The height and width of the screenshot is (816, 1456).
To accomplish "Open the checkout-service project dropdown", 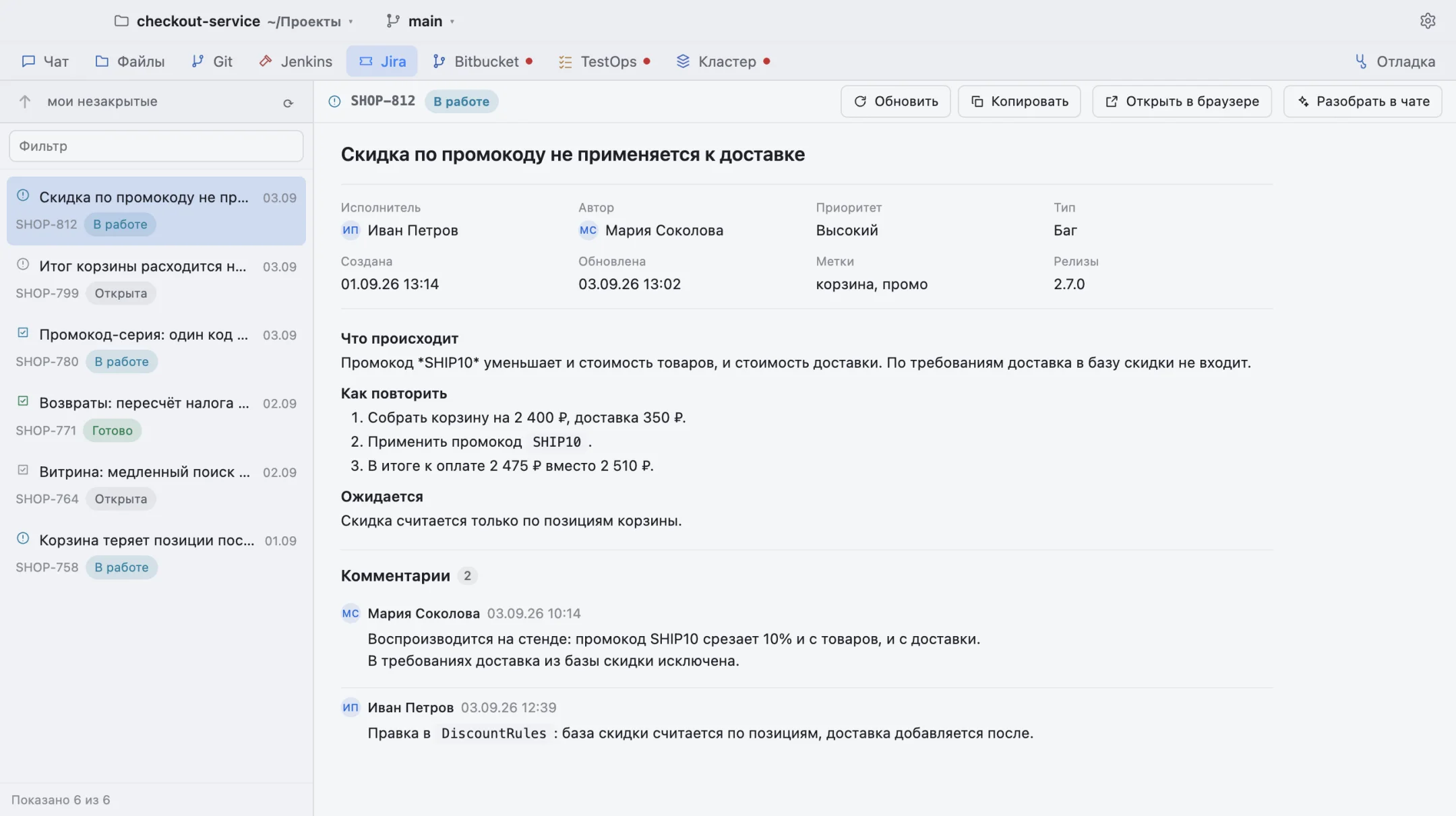I will pyautogui.click(x=234, y=21).
